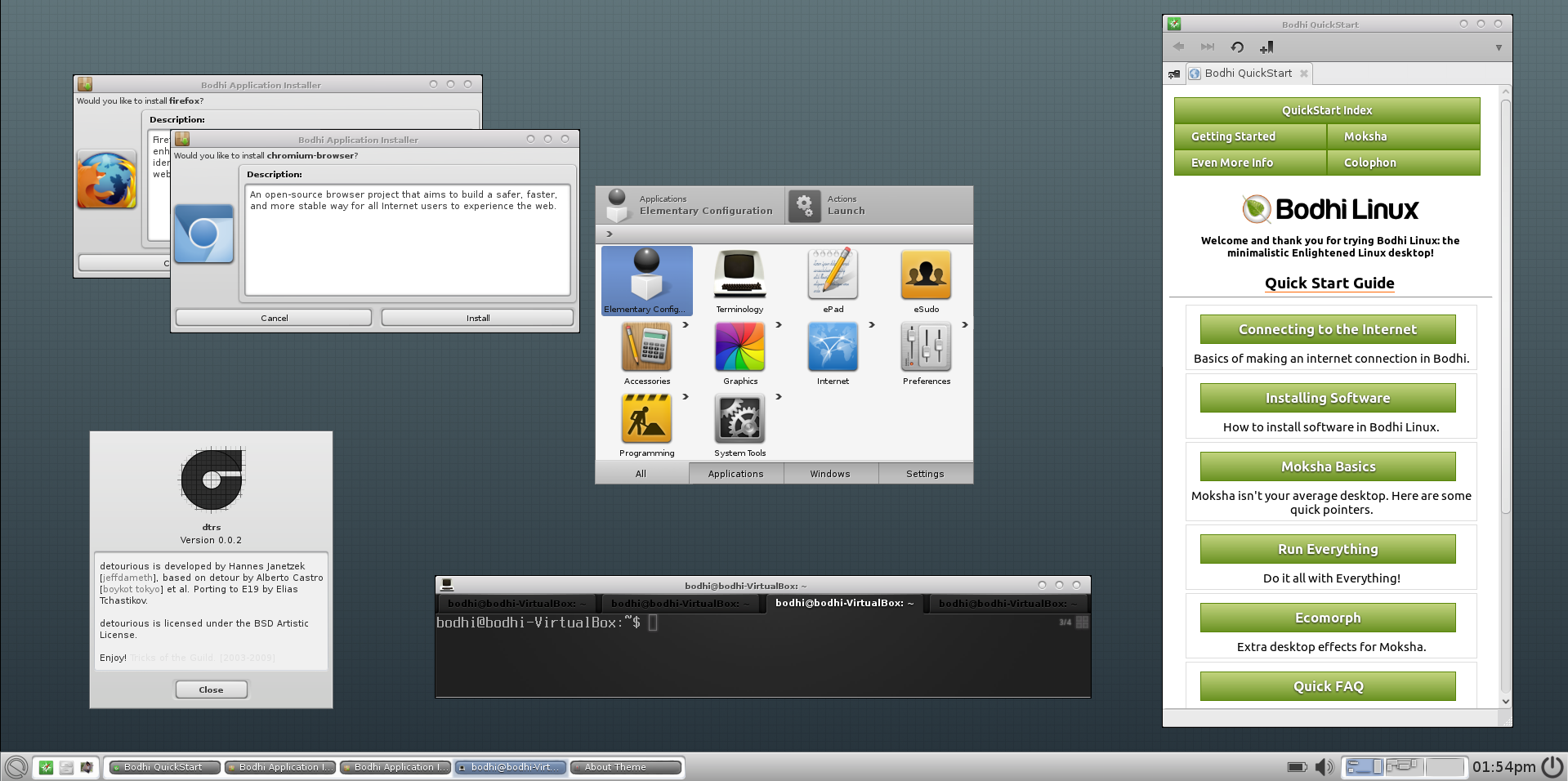
Task: Open the Moksha start menu icon
Action: click(x=16, y=767)
